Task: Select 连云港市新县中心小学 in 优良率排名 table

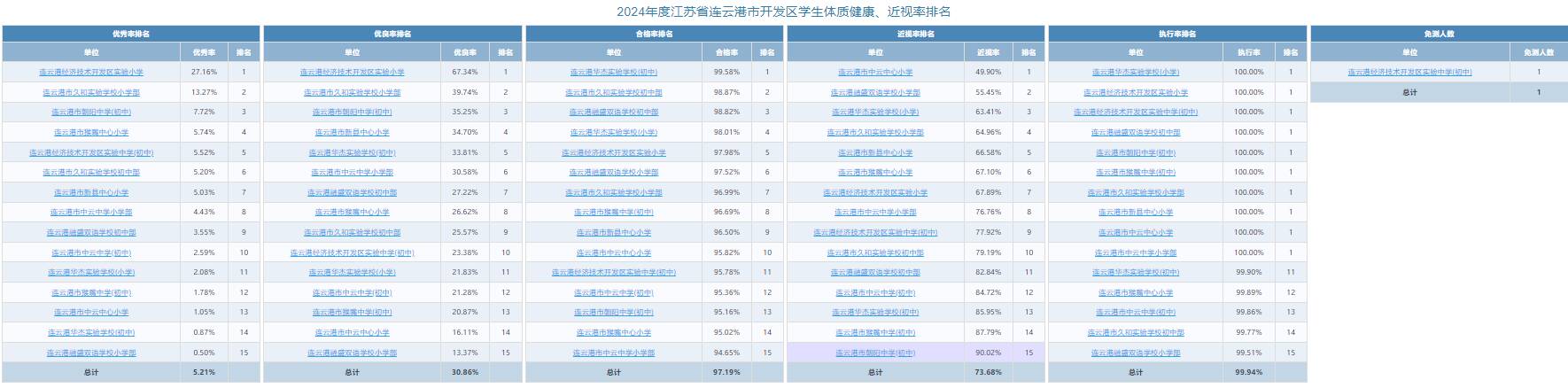Action: coord(352,133)
